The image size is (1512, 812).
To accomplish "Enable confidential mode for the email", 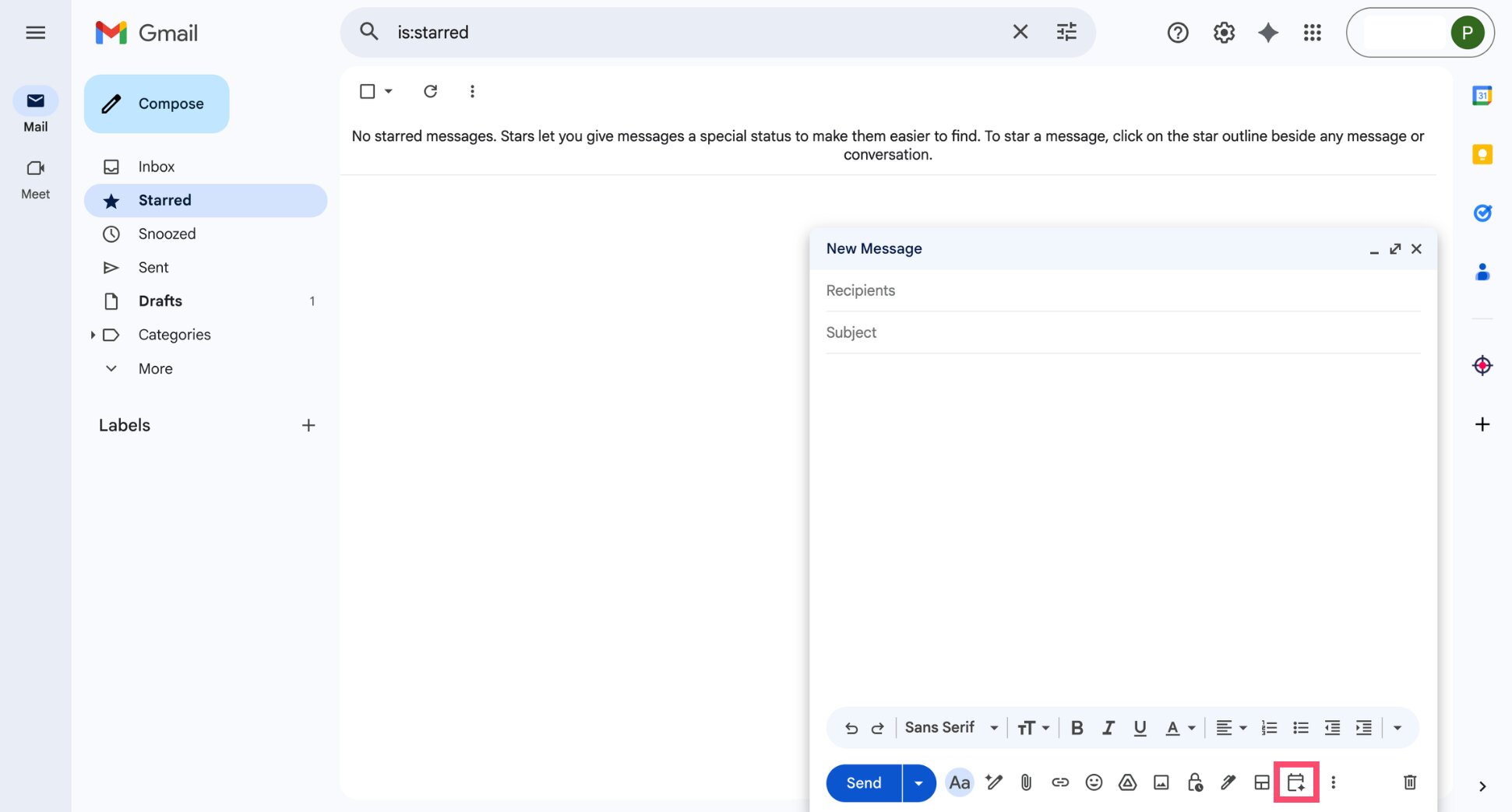I will coord(1194,782).
